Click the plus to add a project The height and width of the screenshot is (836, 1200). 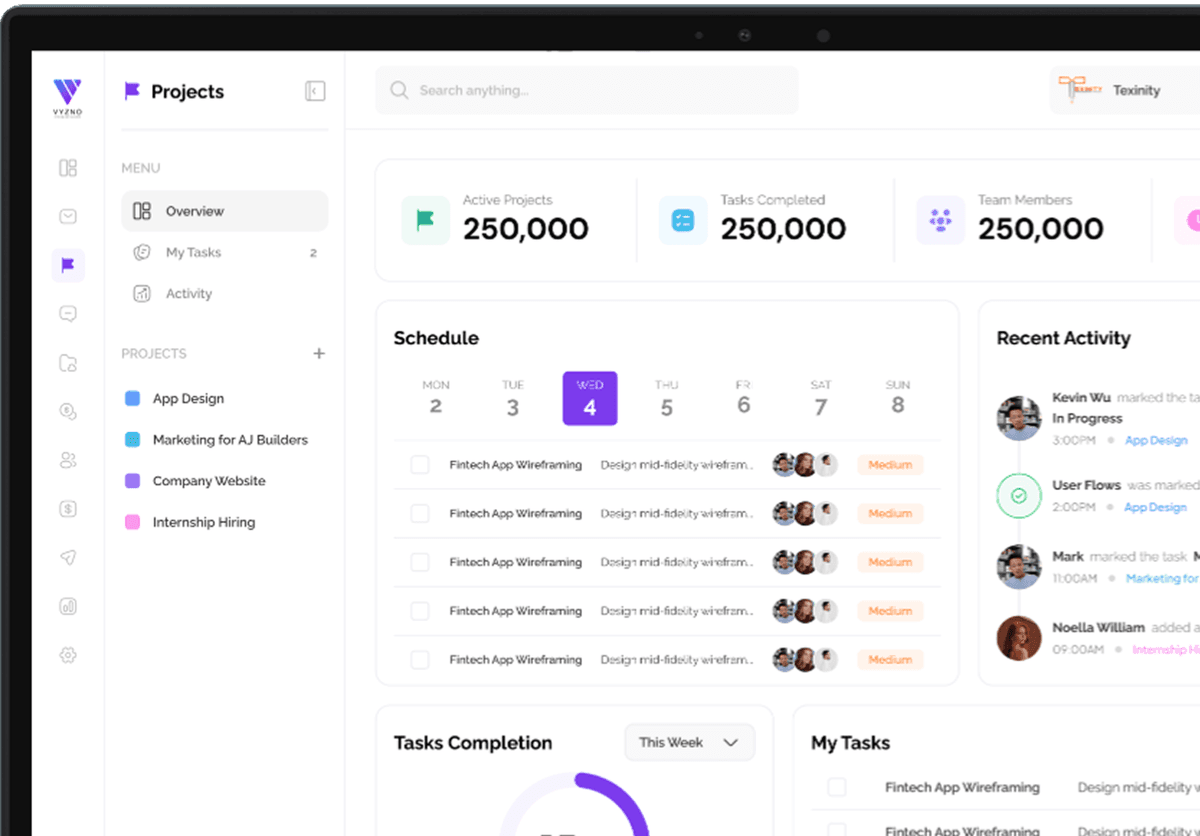tap(319, 353)
